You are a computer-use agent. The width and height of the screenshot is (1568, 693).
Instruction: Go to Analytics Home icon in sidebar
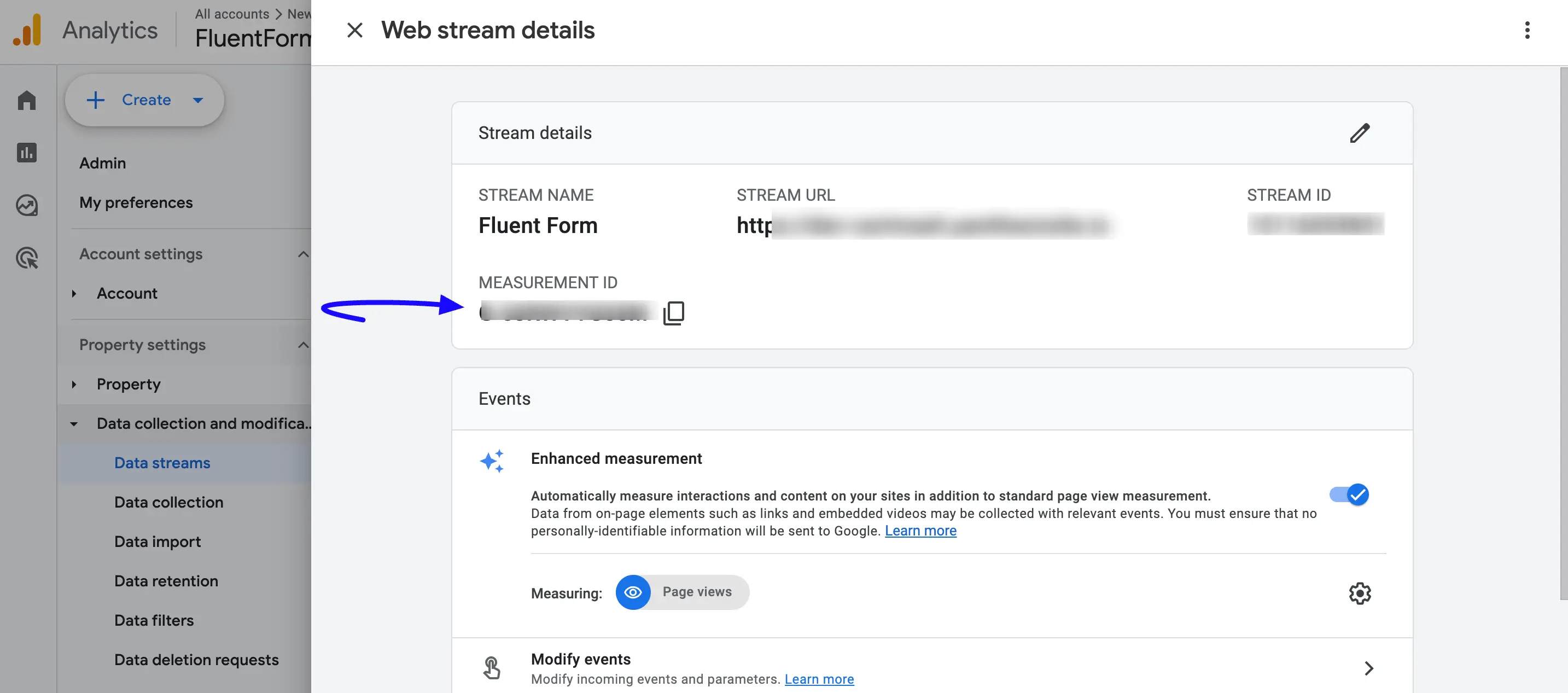27,100
